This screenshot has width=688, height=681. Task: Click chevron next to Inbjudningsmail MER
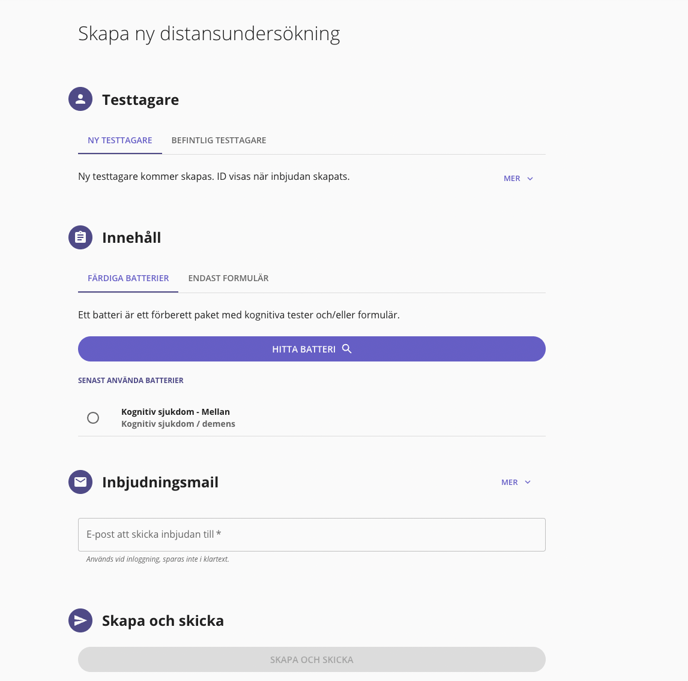(528, 482)
